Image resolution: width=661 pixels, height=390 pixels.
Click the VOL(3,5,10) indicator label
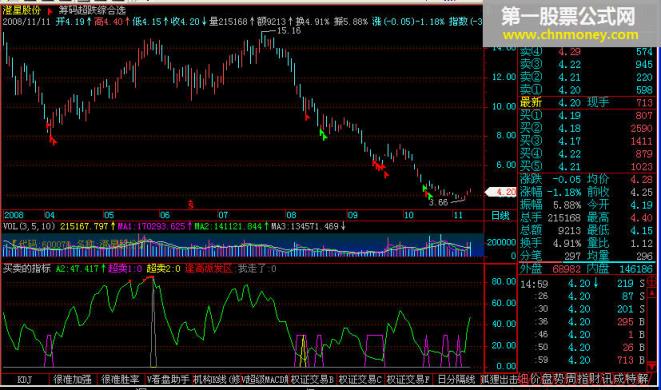click(29, 227)
